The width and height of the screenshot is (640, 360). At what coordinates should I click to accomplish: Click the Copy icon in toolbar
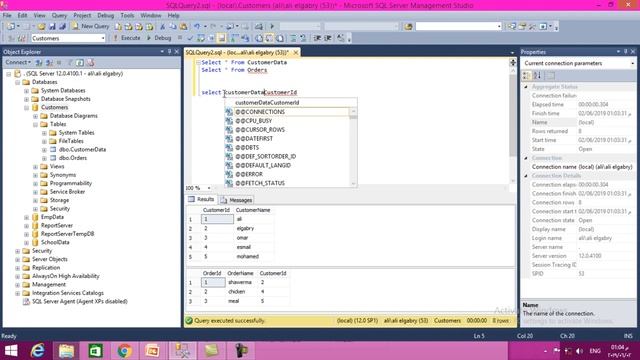click(173, 27)
